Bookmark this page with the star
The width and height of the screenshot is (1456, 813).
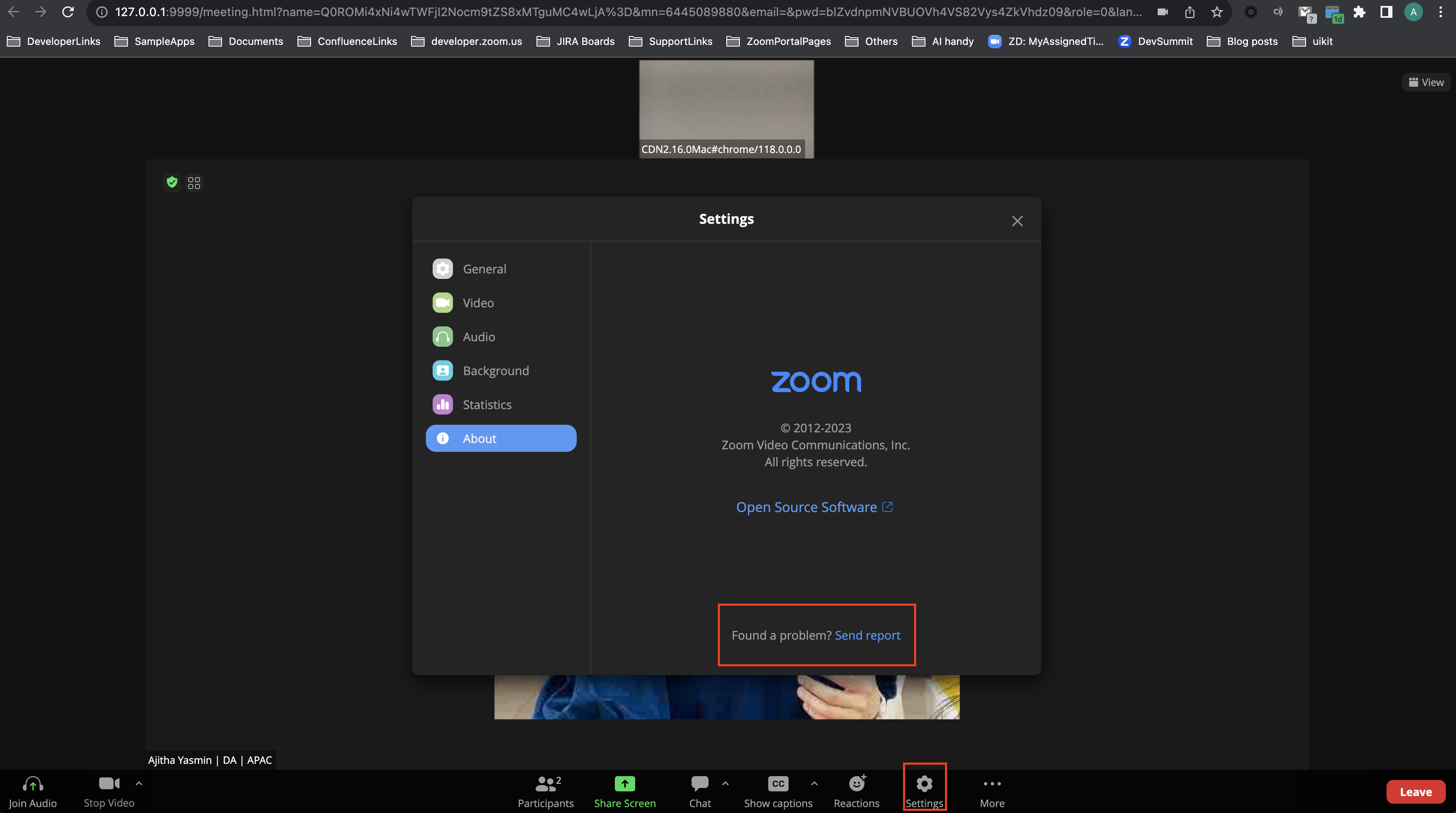1216,12
